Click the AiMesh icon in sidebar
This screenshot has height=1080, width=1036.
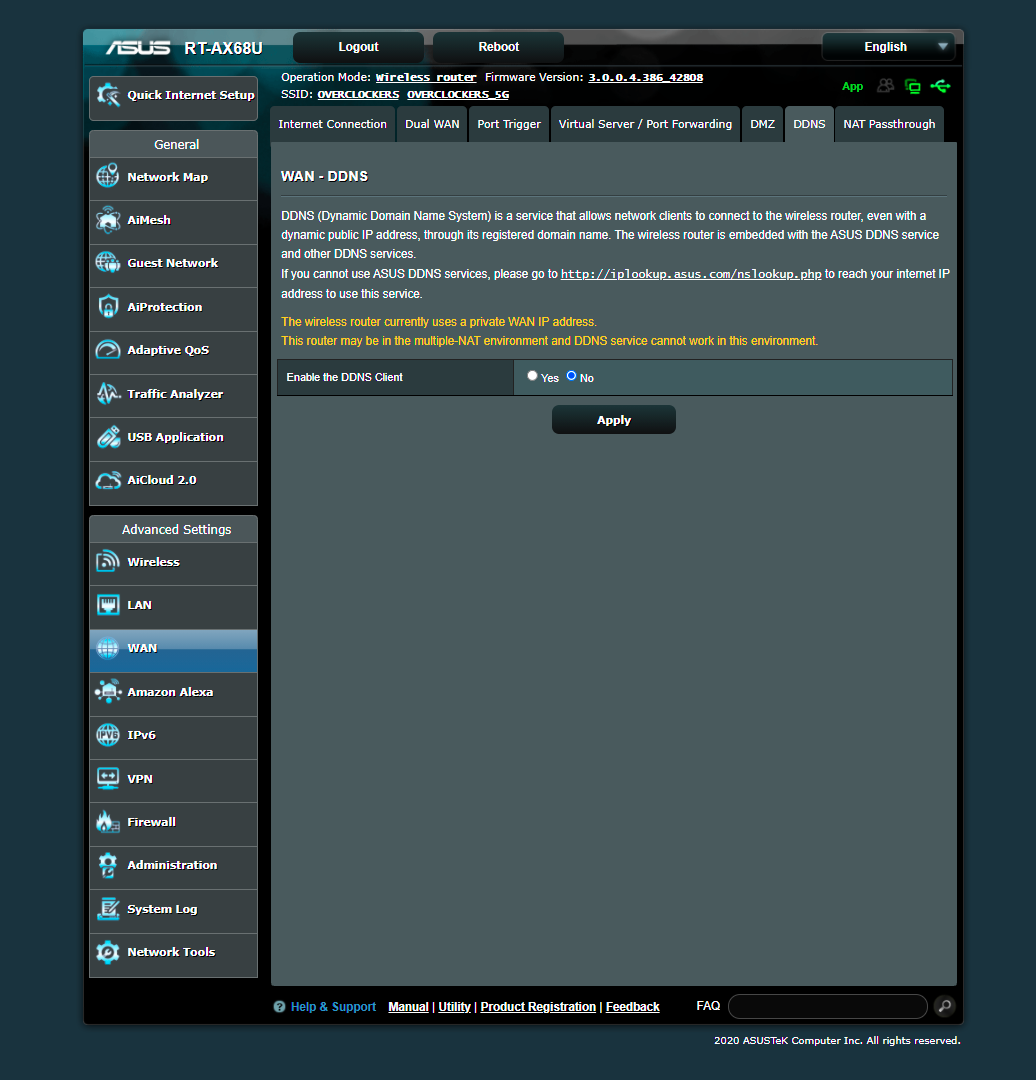coord(108,220)
